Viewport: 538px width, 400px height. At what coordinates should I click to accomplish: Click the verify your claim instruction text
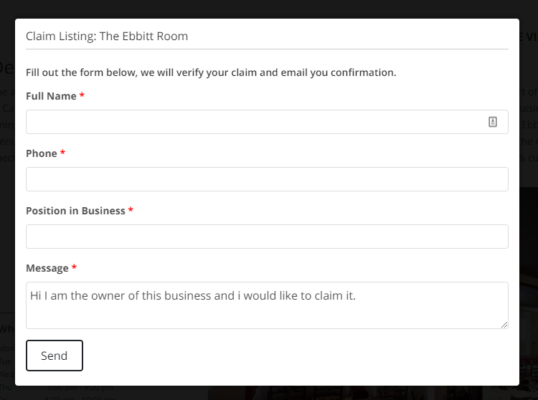coord(211,73)
